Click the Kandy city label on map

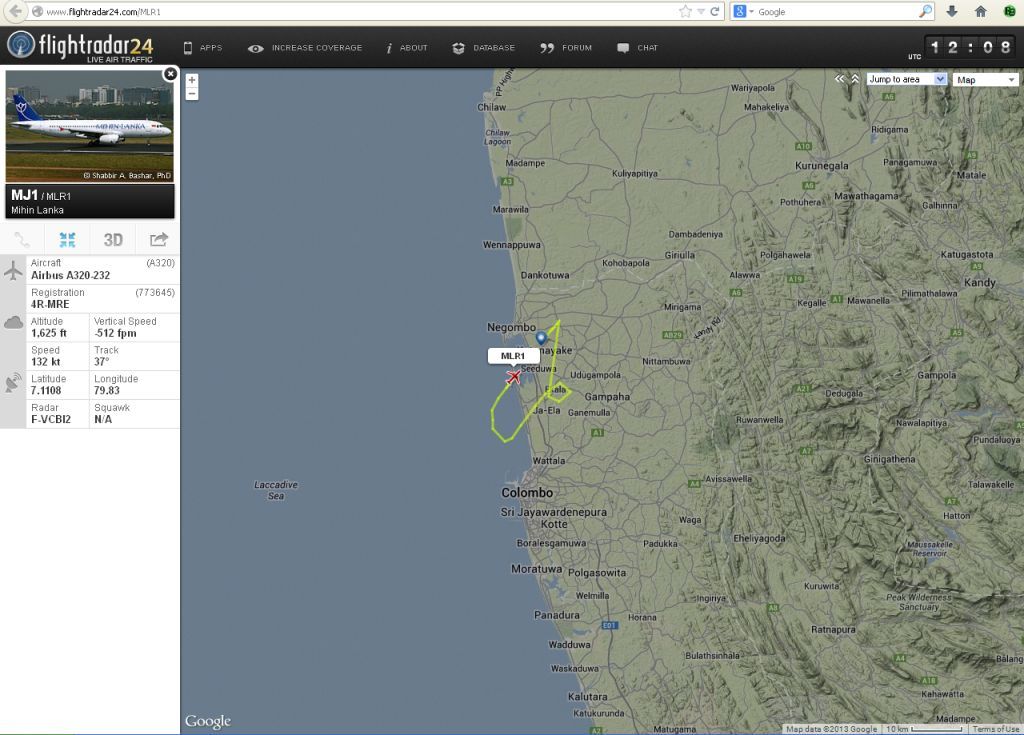coord(980,282)
